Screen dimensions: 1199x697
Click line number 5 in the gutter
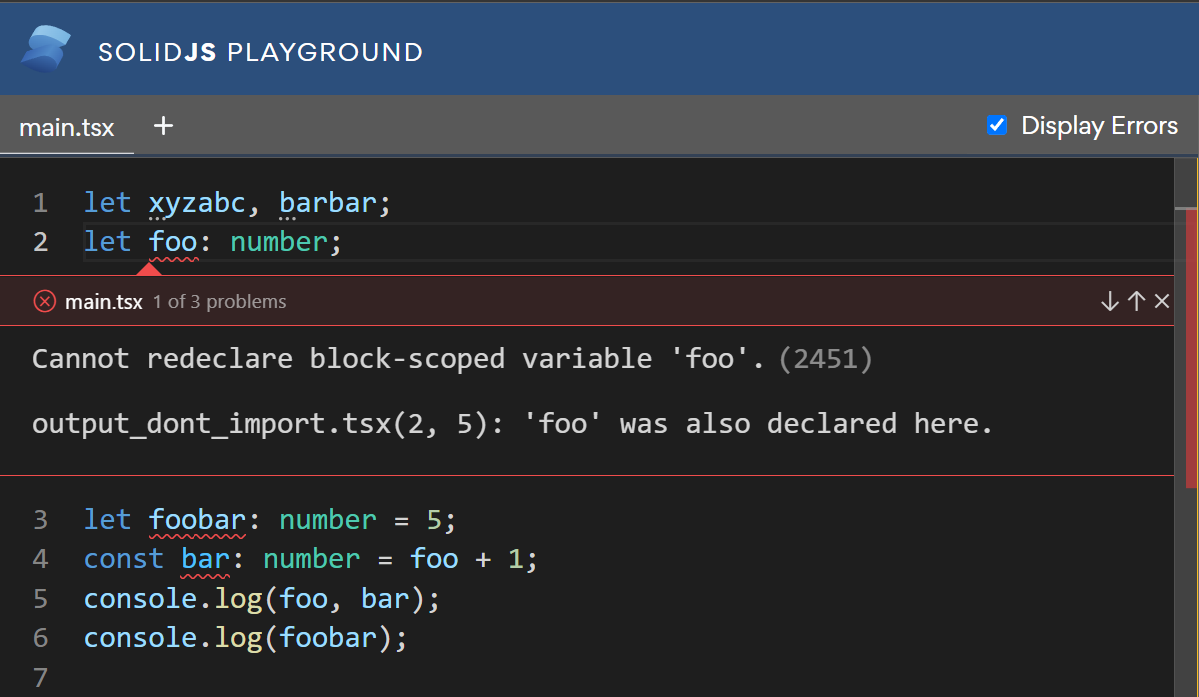(40, 598)
